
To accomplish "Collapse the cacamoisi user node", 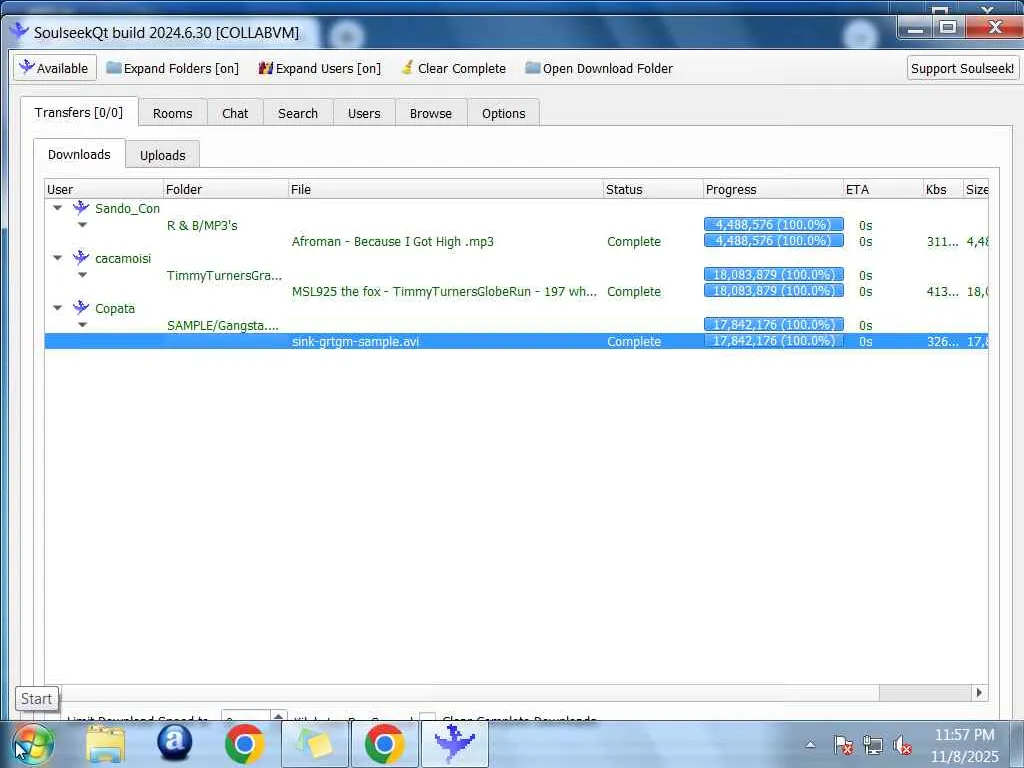I will pos(57,258).
